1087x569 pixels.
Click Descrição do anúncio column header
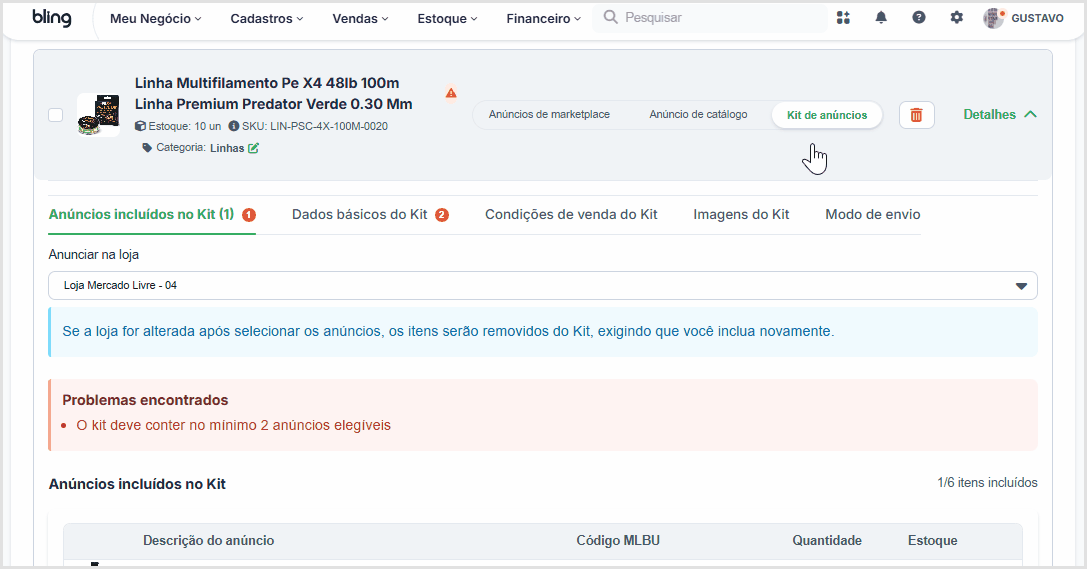pos(209,541)
